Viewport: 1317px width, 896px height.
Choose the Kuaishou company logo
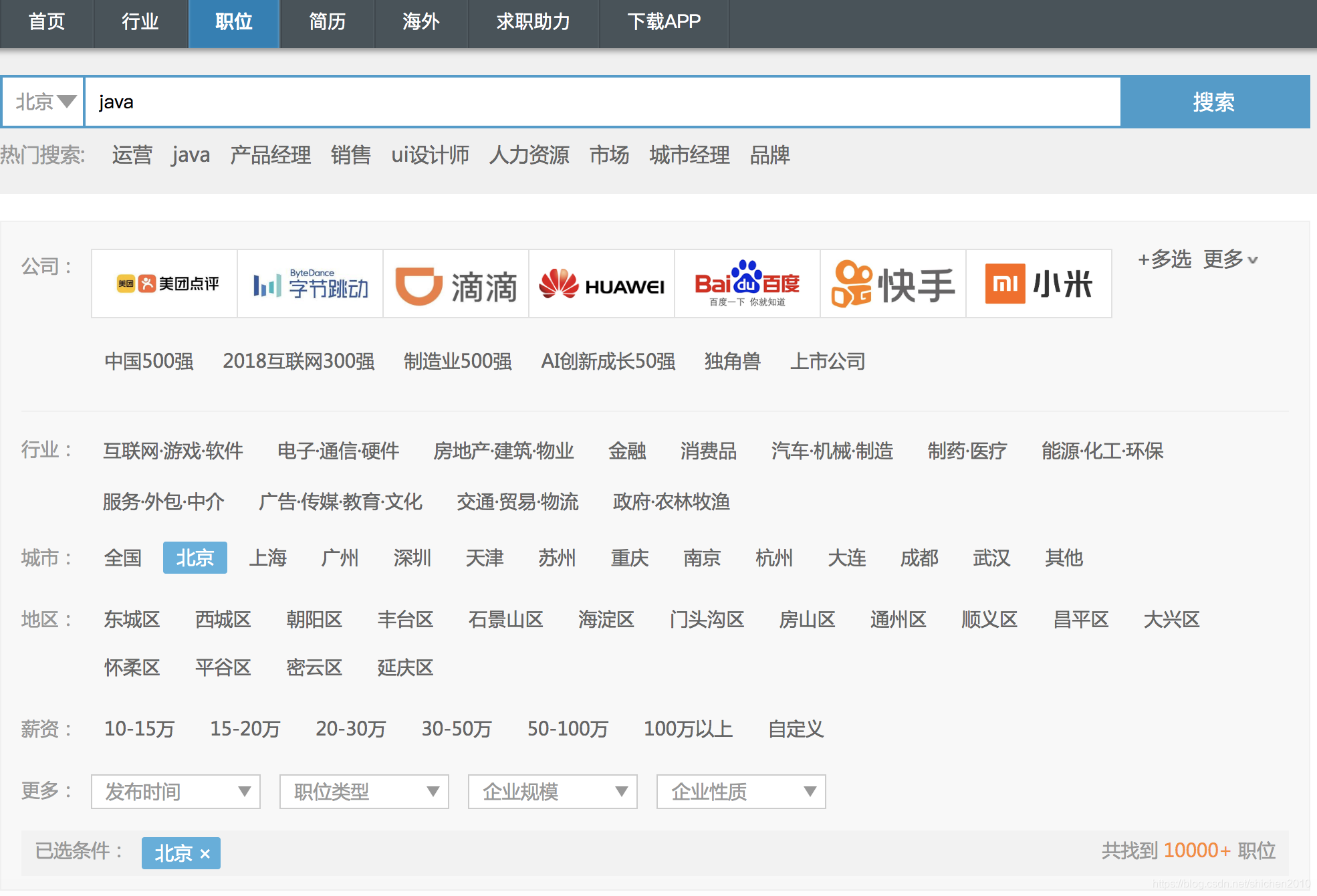coord(893,284)
